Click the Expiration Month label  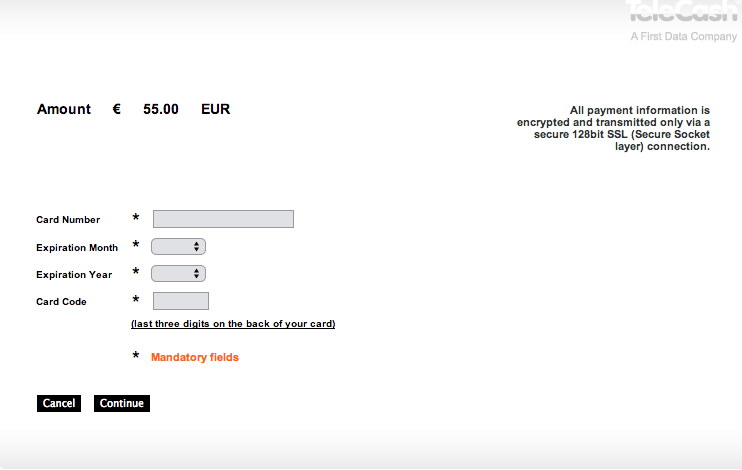click(77, 247)
